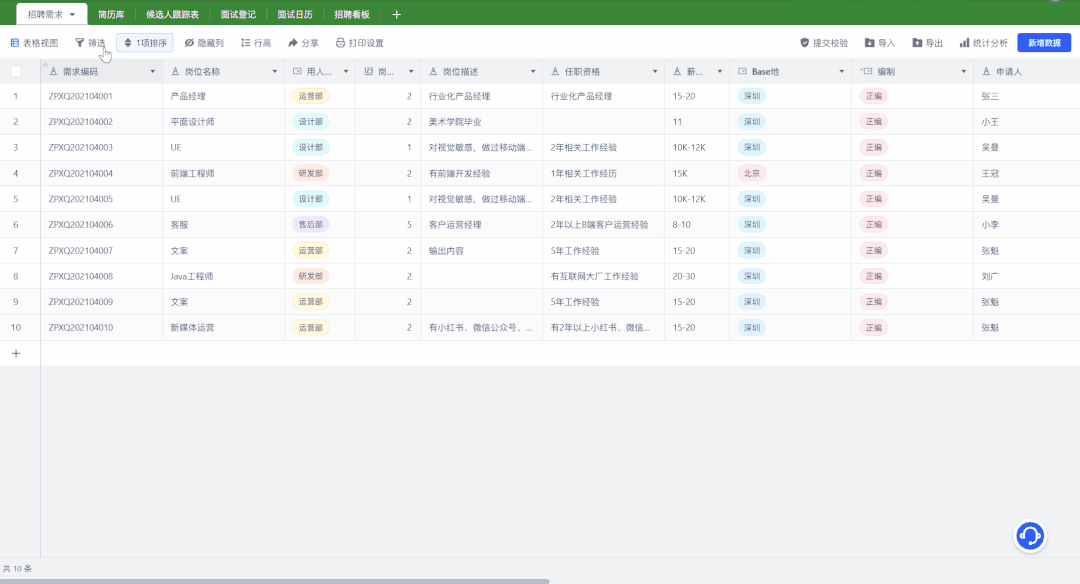Click the 8-10 salary cell
The width and height of the screenshot is (1080, 584).
(x=697, y=225)
